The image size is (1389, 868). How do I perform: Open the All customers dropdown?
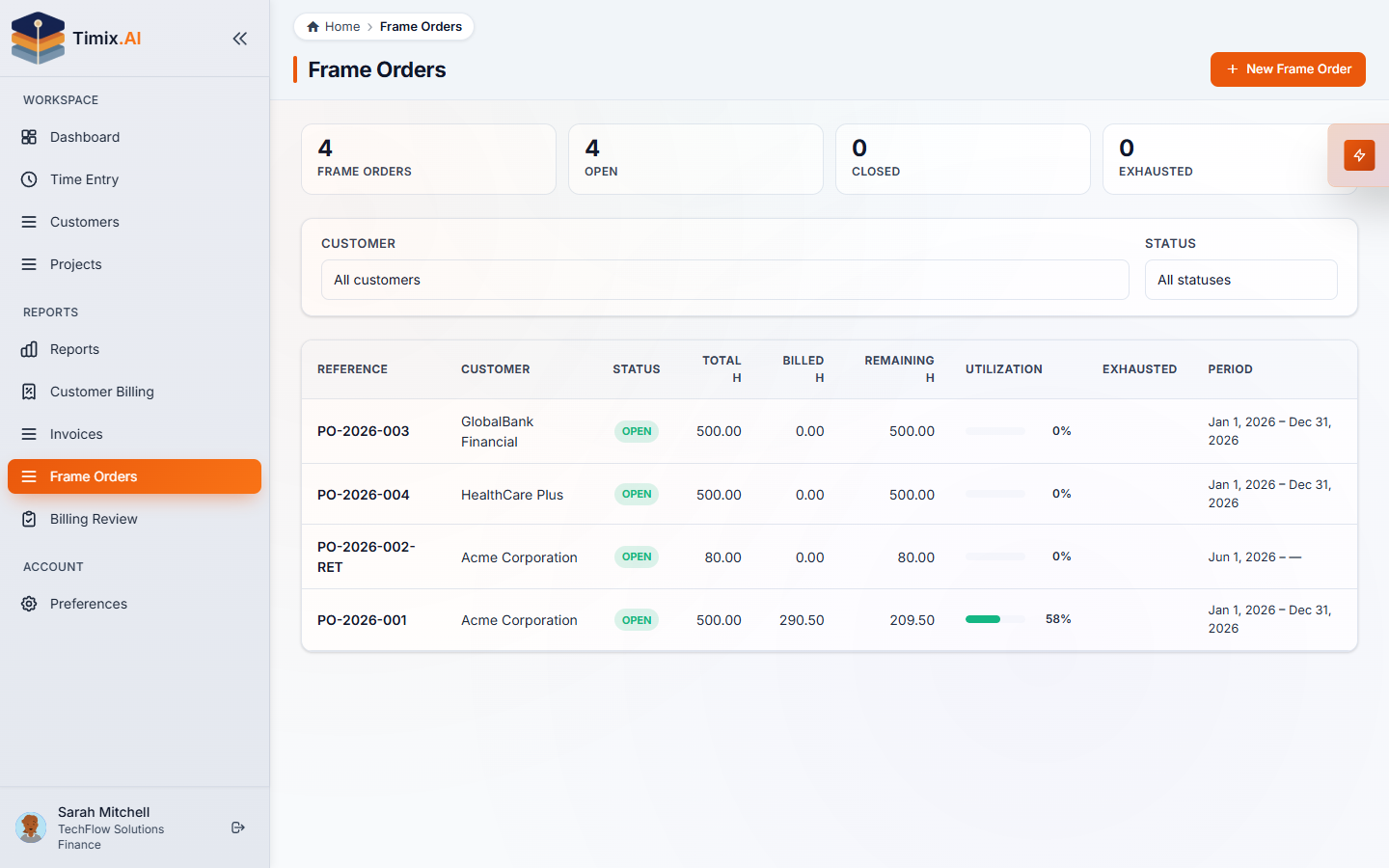[x=724, y=280]
